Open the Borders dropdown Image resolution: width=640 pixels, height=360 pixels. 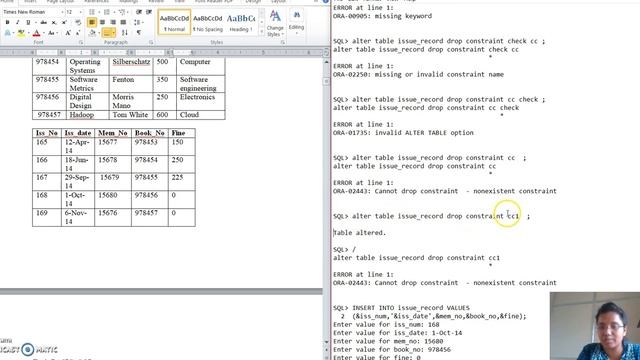(x=113, y=33)
